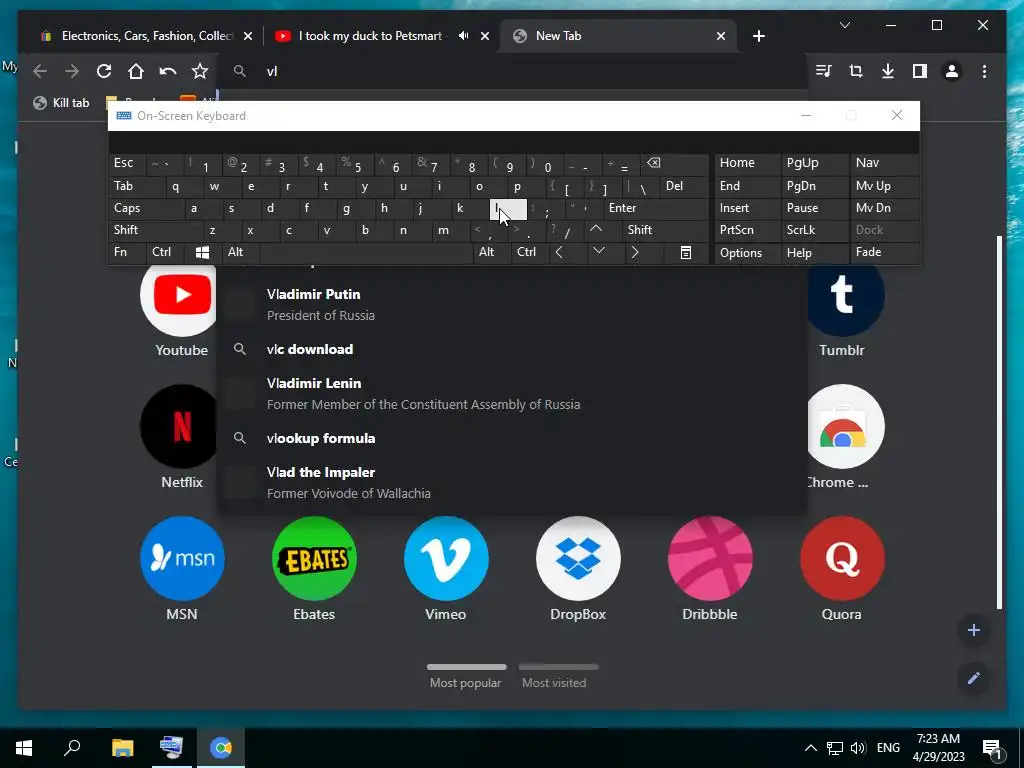Image resolution: width=1024 pixels, height=768 pixels.
Task: Close the I took my duck tab
Action: [485, 36]
